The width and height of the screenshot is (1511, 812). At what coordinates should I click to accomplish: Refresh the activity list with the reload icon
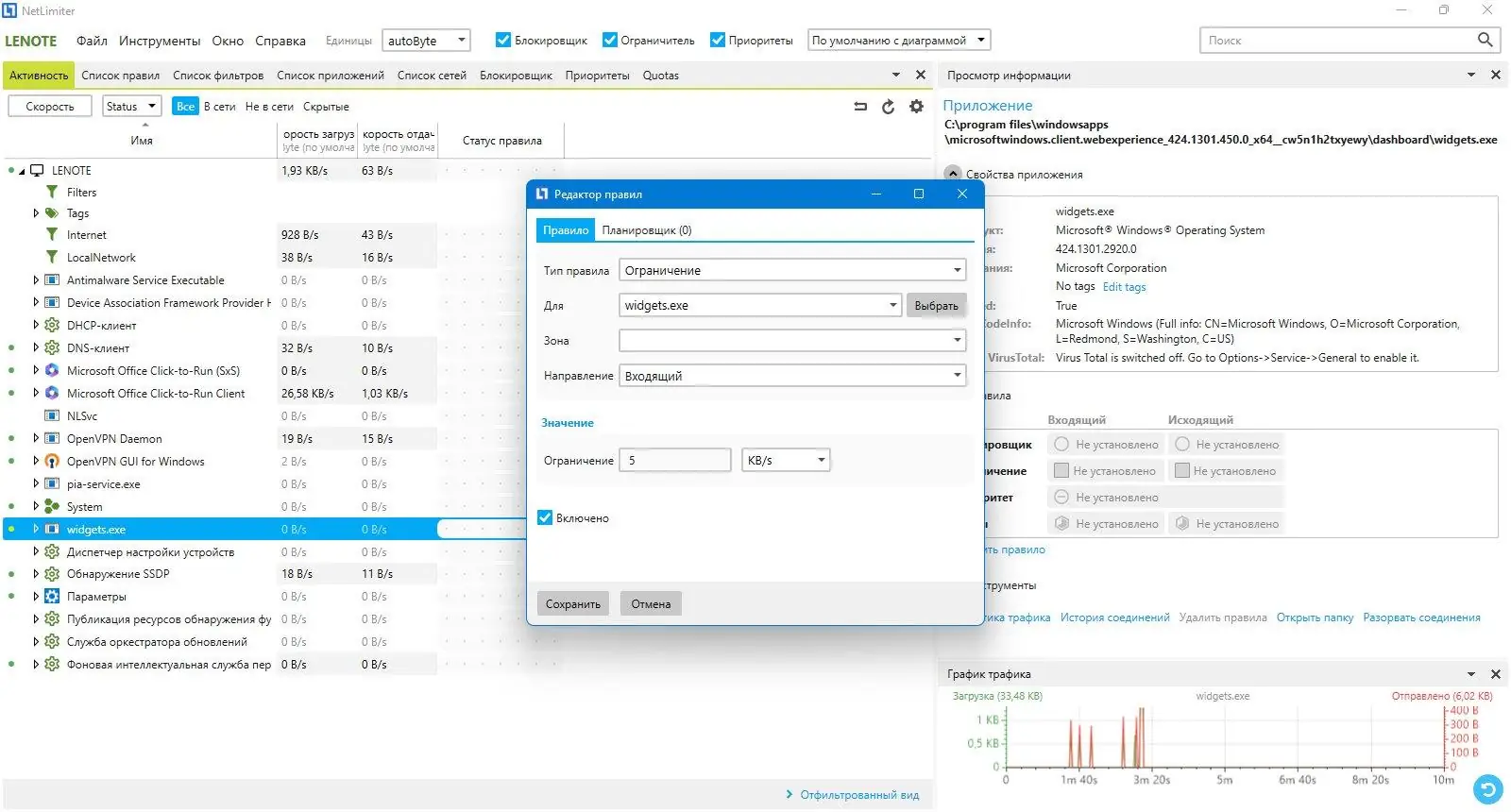(888, 107)
